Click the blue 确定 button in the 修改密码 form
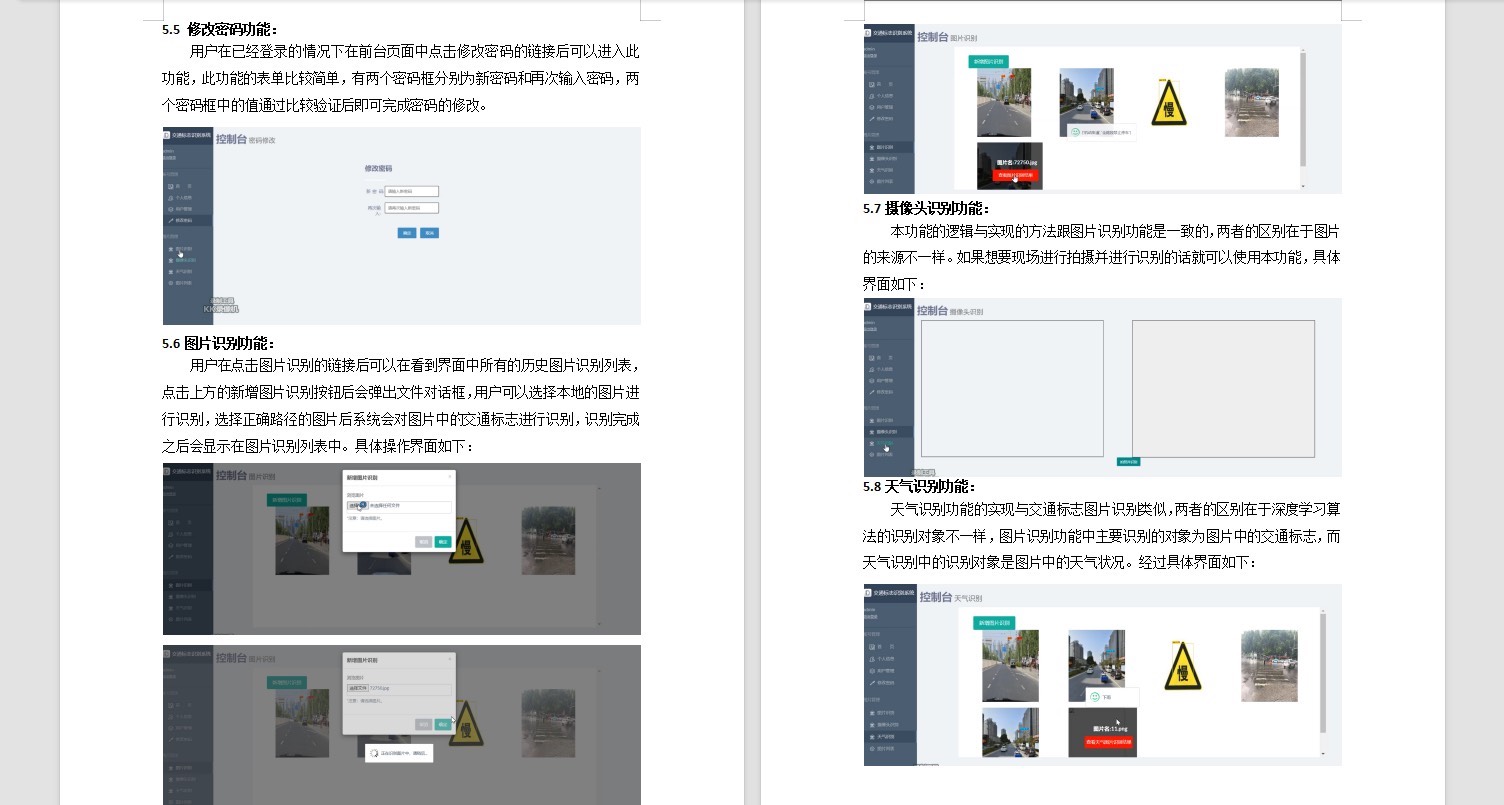1504x805 pixels. [x=407, y=233]
